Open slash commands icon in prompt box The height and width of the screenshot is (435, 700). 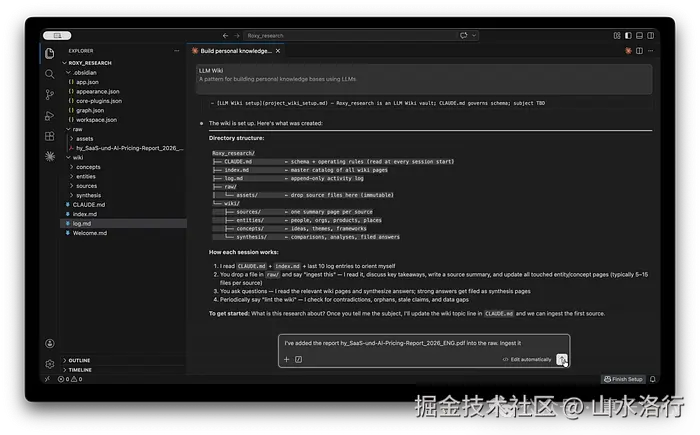299,359
